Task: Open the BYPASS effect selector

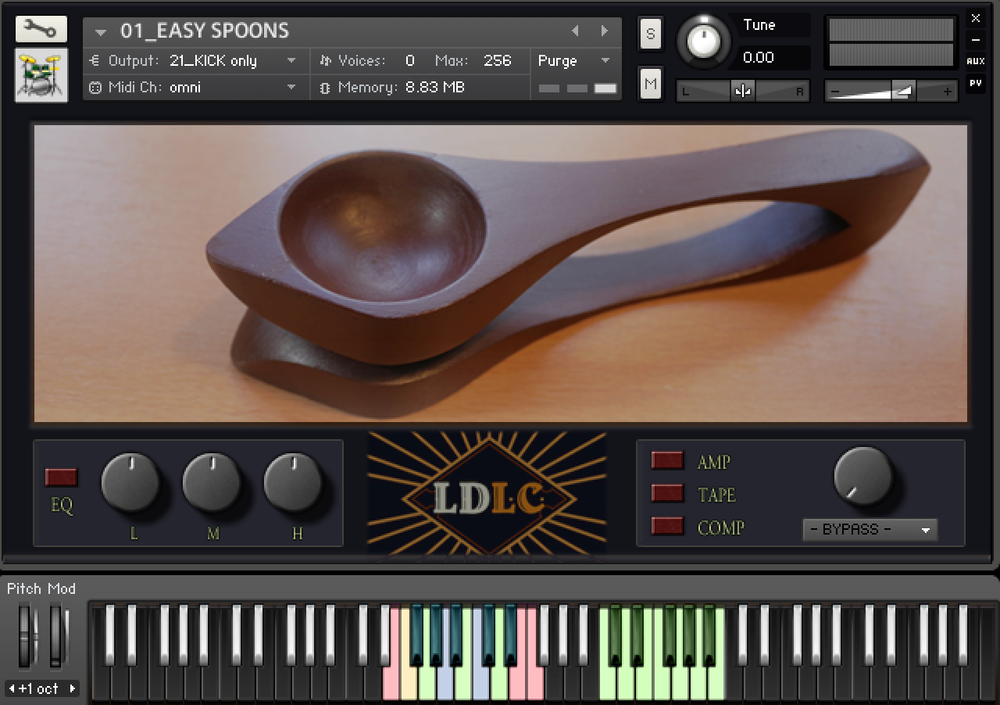Action: pyautogui.click(x=869, y=530)
